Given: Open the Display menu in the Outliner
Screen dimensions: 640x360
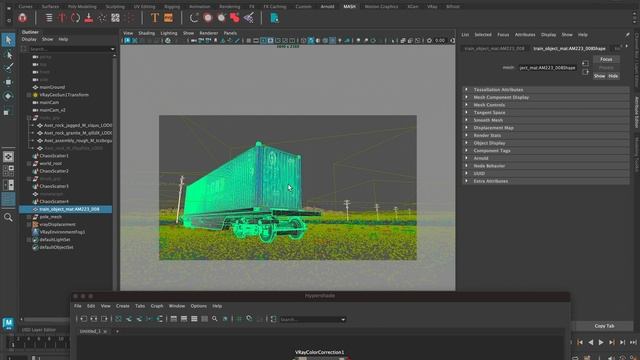Looking at the screenshot, I should pyautogui.click(x=29, y=39).
